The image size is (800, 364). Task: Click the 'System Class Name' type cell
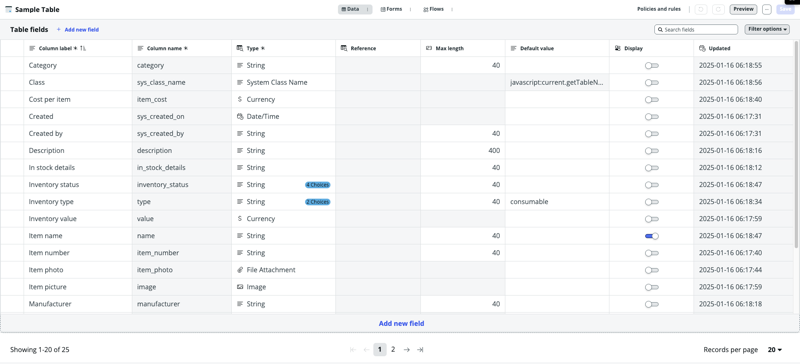(283, 83)
